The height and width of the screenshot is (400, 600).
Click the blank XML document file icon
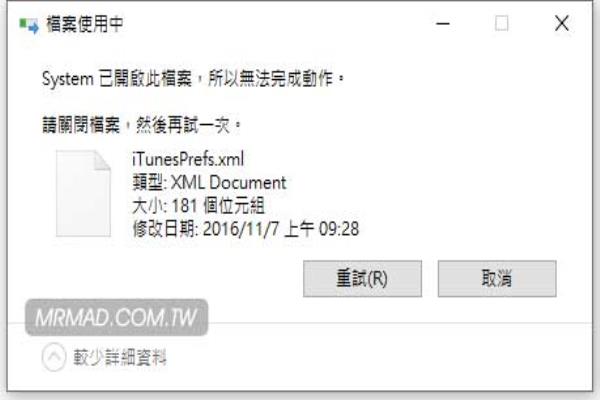(83, 193)
